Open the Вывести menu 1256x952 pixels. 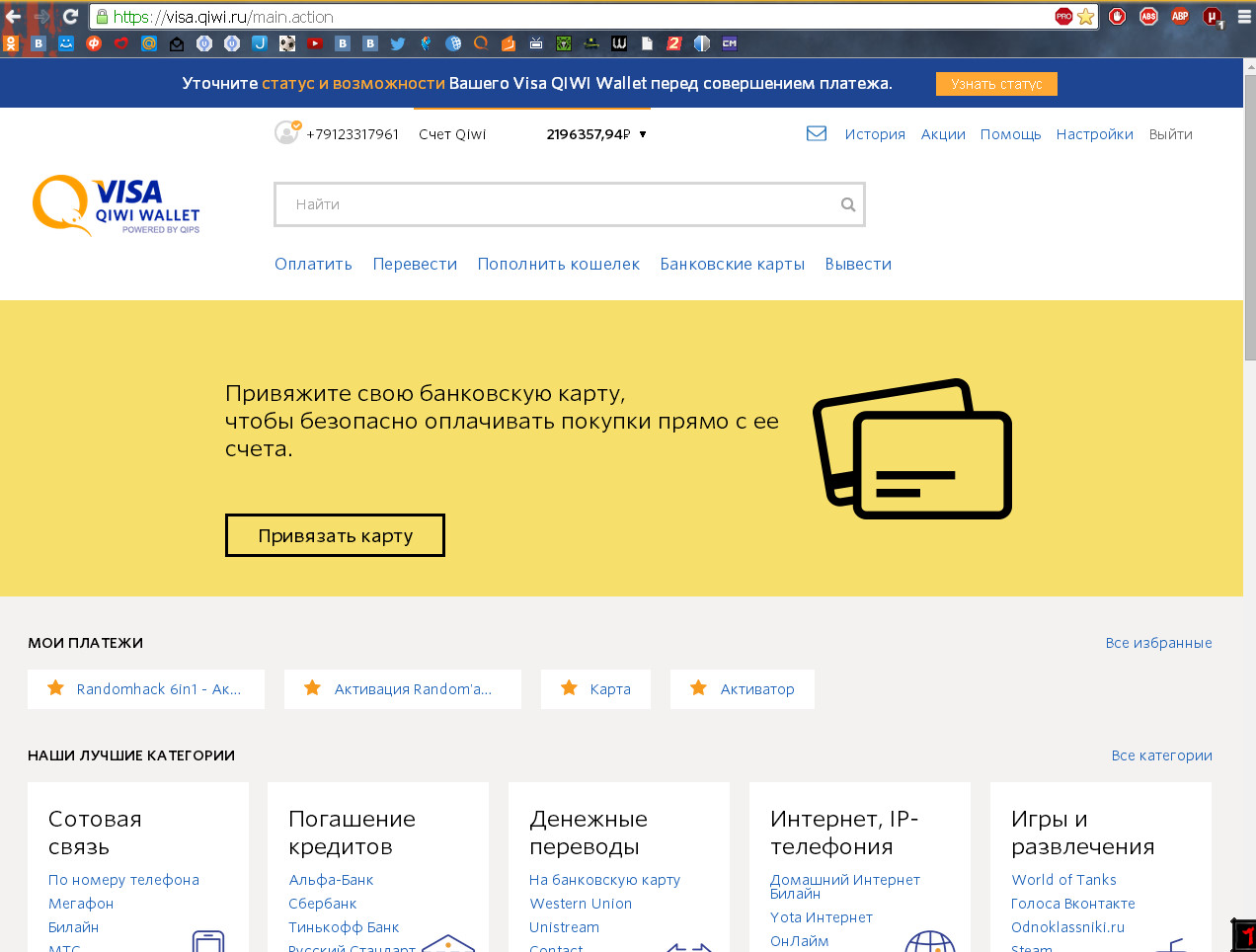(858, 264)
